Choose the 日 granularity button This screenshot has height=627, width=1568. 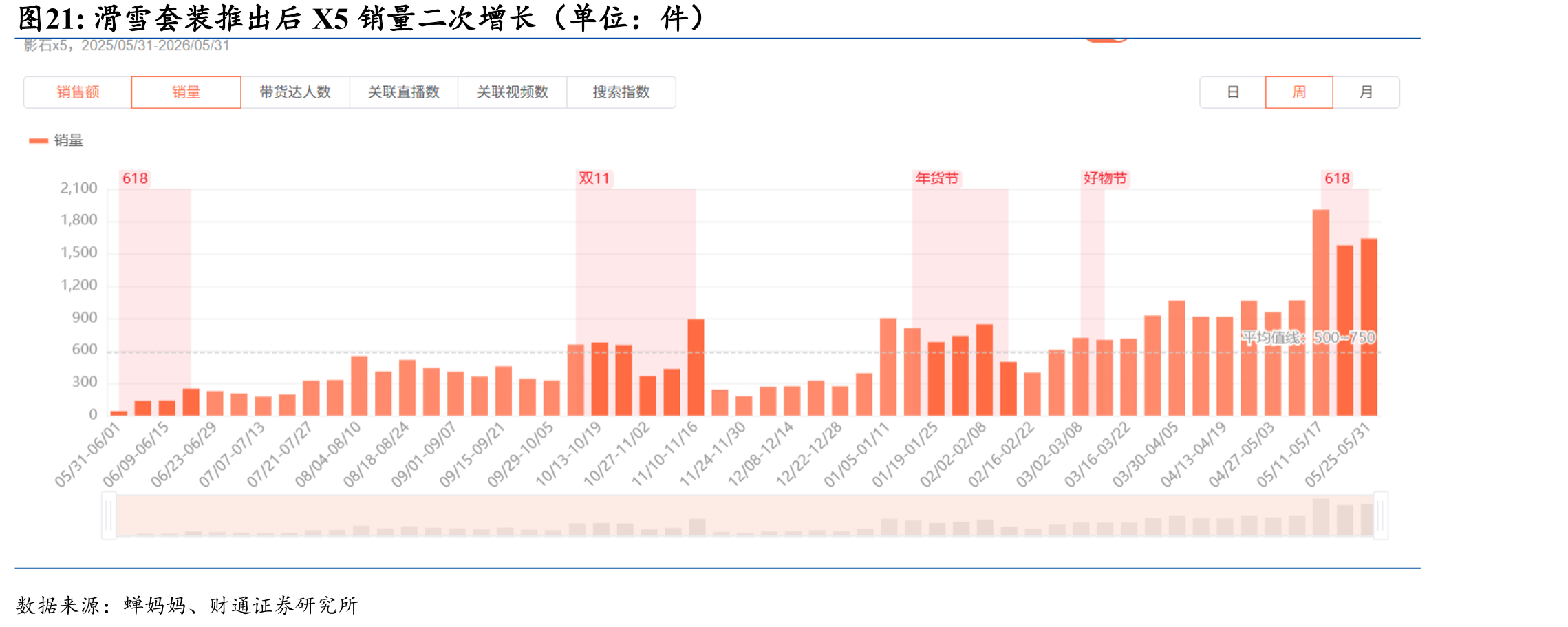pos(1233,92)
